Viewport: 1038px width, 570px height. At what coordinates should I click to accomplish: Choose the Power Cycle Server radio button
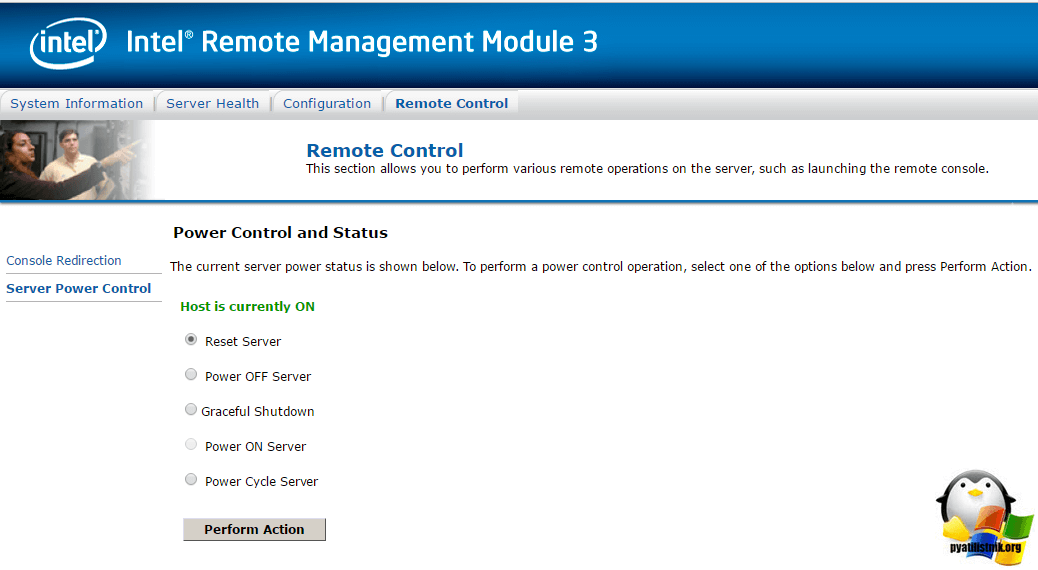tap(191, 480)
